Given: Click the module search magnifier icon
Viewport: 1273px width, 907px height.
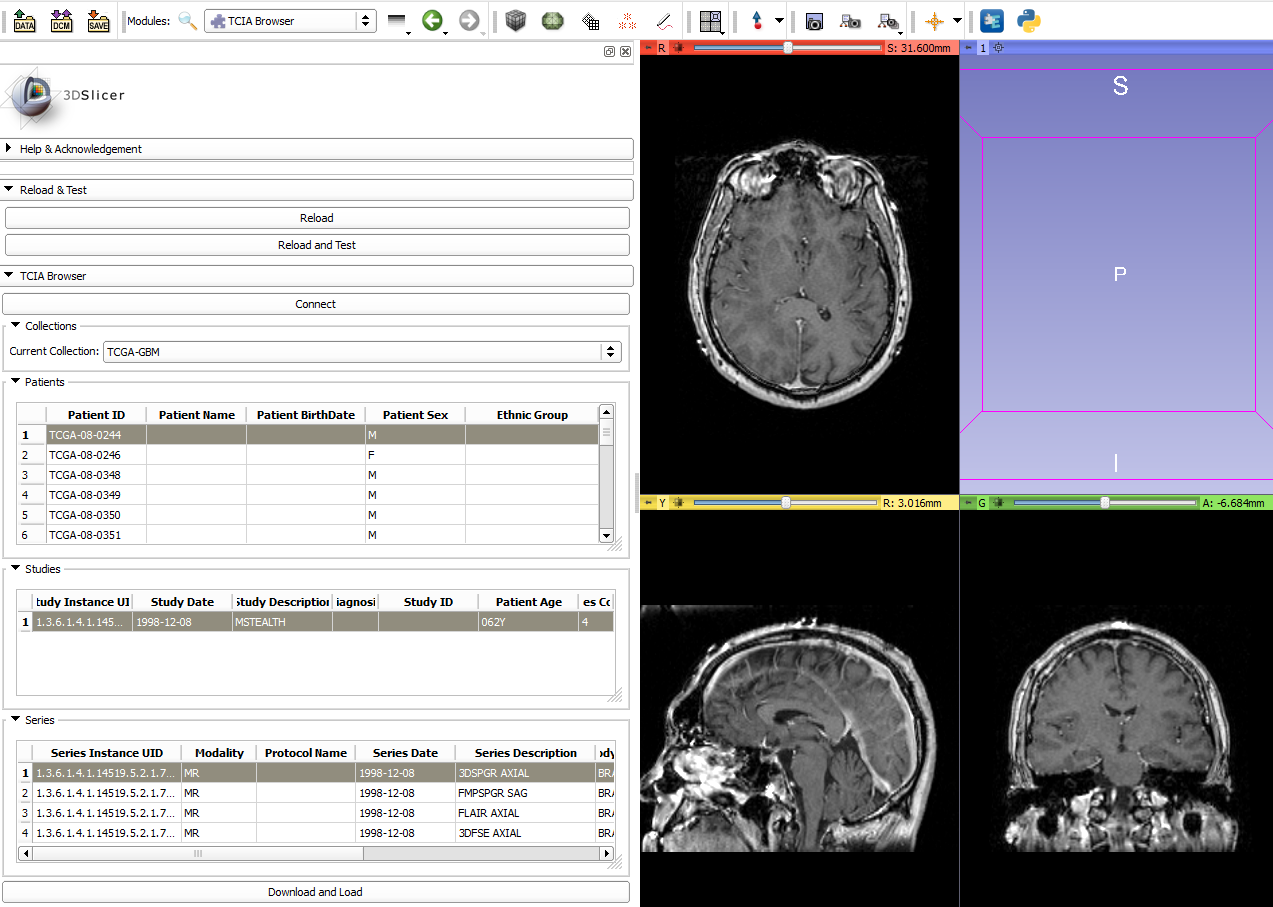Looking at the screenshot, I should click(x=188, y=20).
